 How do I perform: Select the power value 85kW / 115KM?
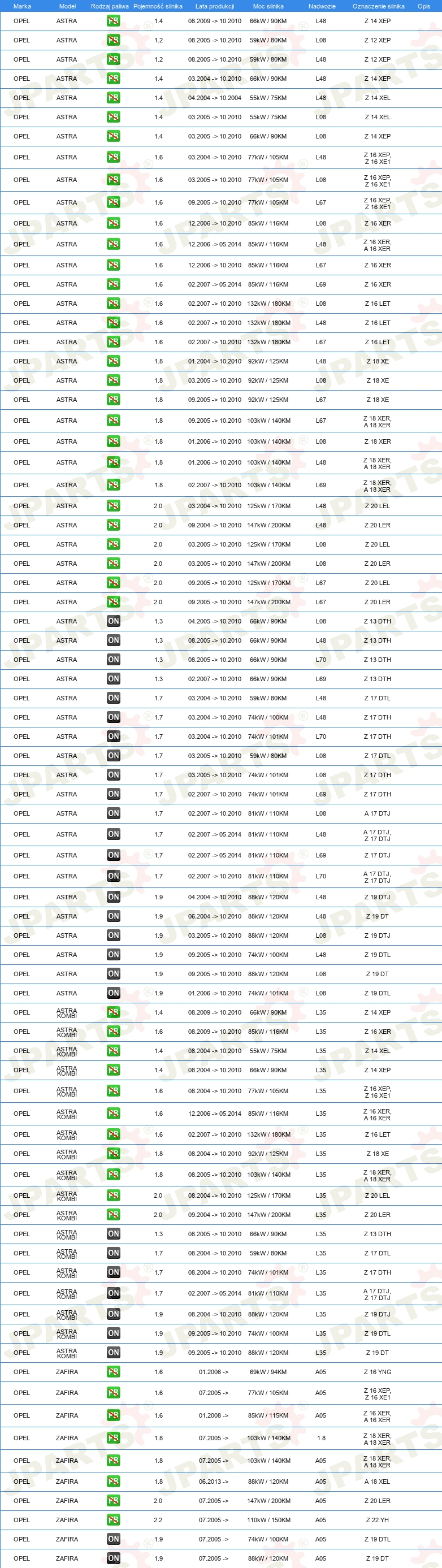(268, 1415)
